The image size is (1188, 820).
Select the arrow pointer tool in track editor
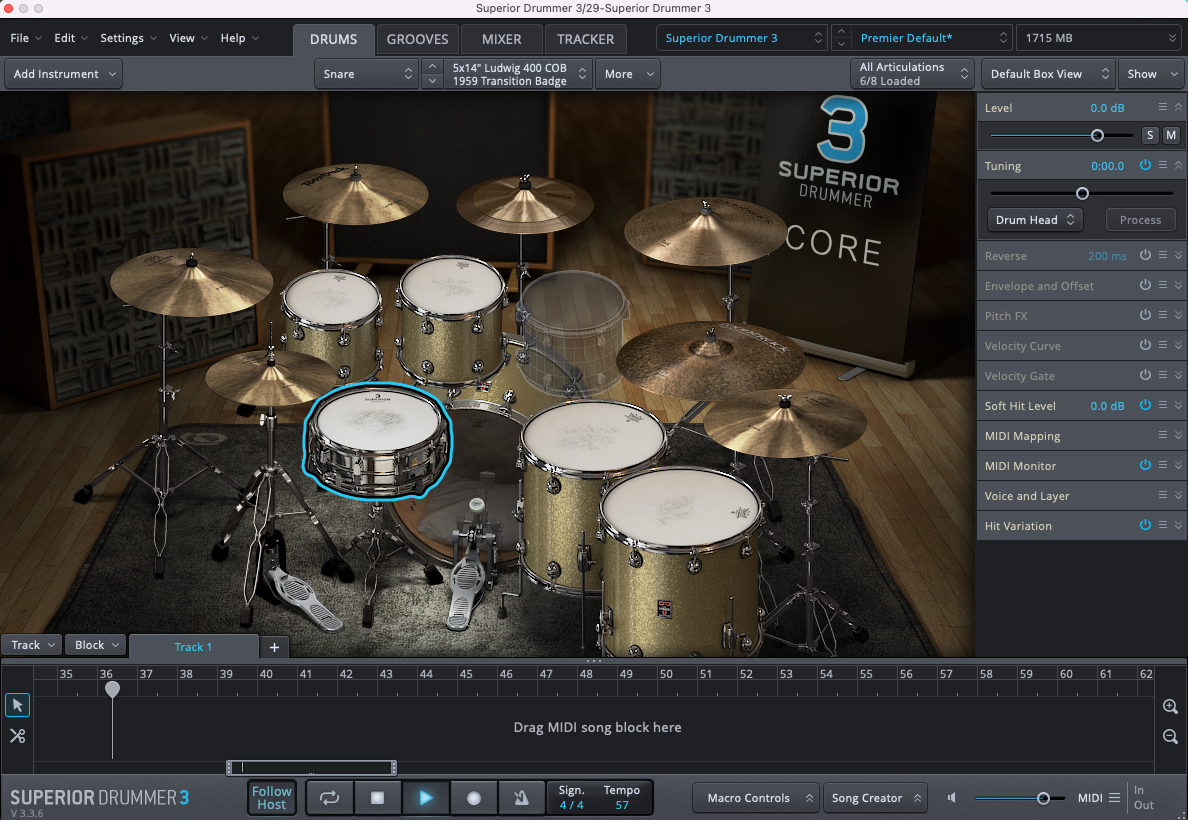[x=17, y=706]
